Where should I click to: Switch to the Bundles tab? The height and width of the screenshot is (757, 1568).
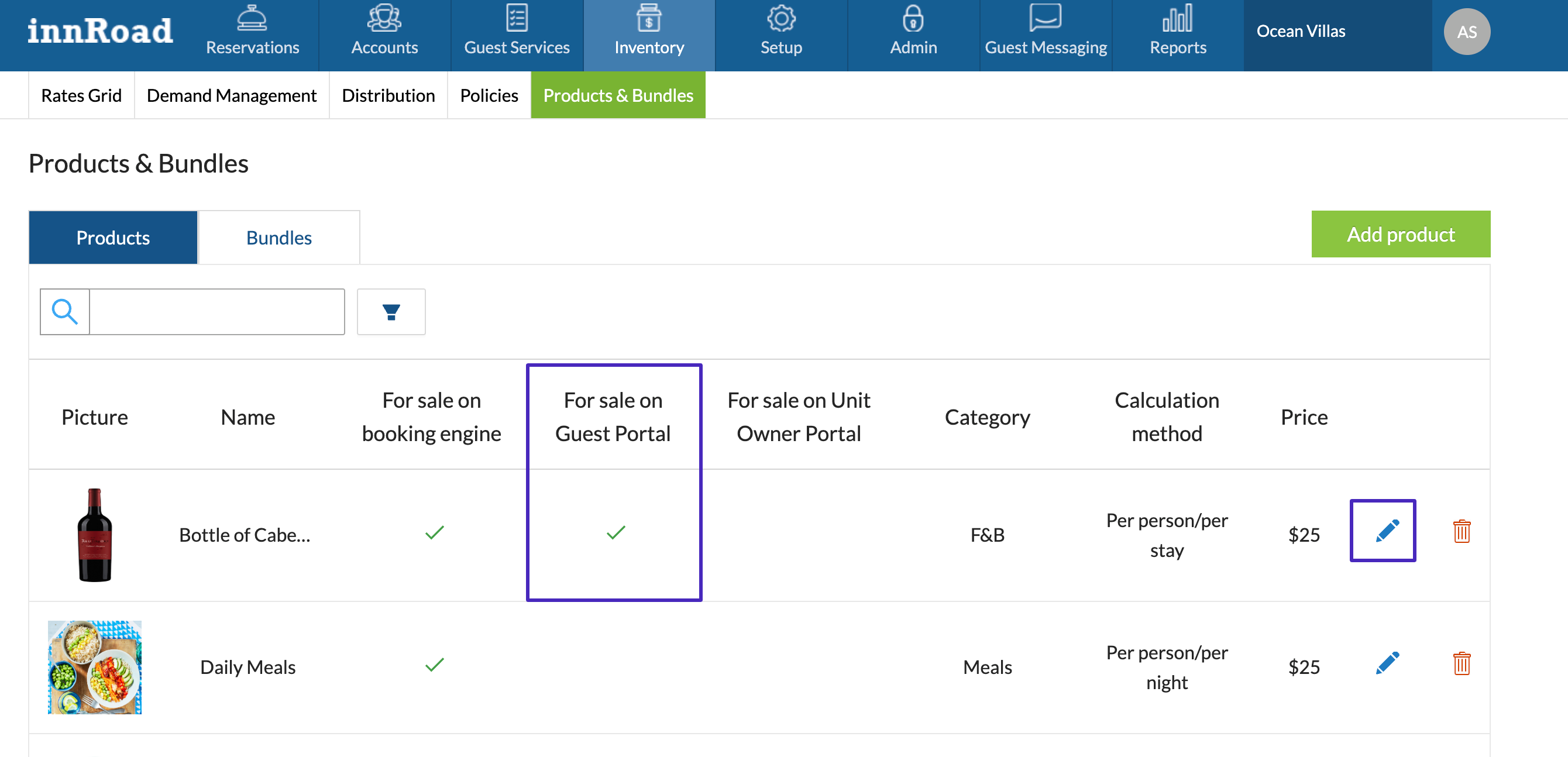tap(278, 238)
